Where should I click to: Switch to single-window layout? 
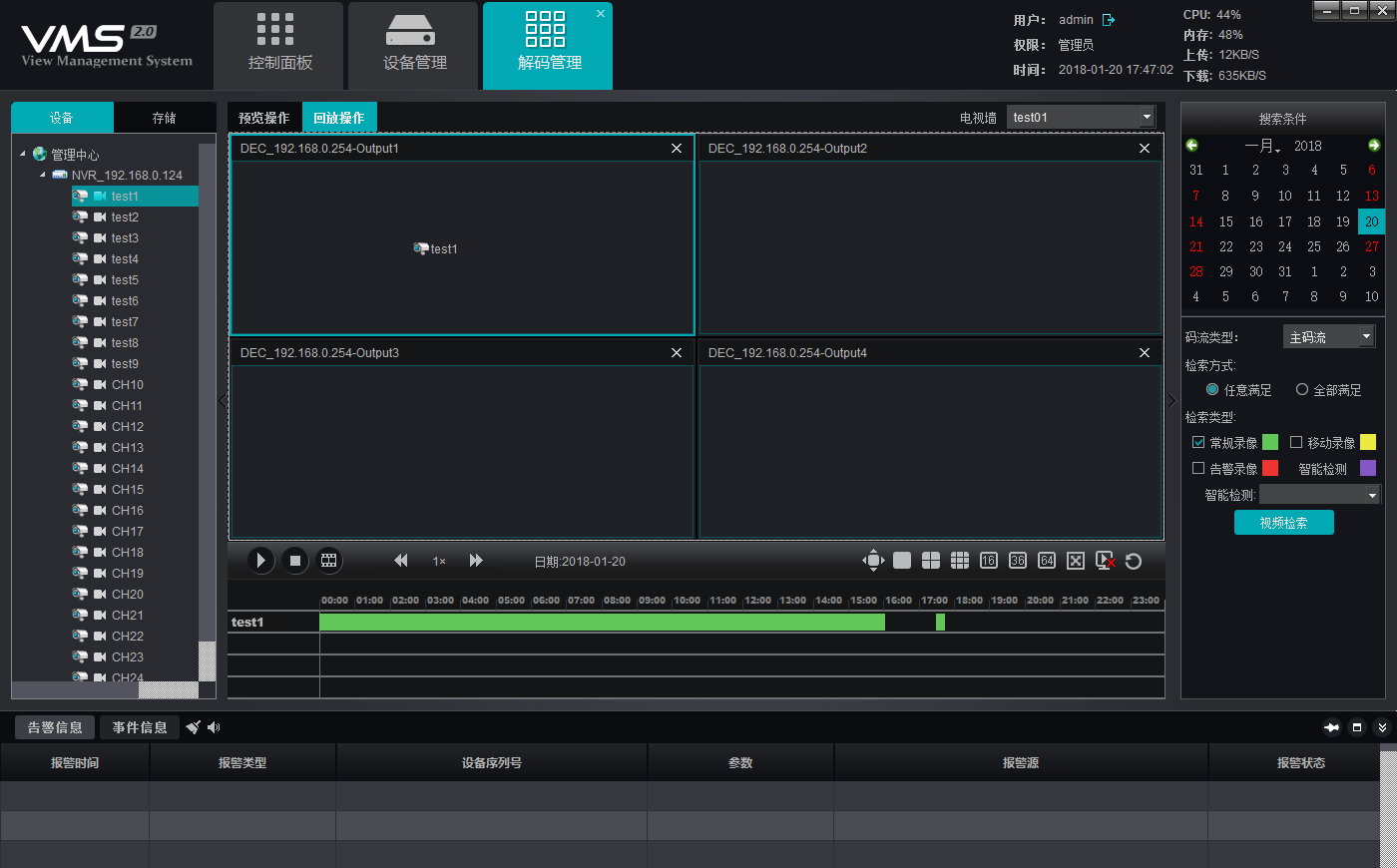[902, 561]
